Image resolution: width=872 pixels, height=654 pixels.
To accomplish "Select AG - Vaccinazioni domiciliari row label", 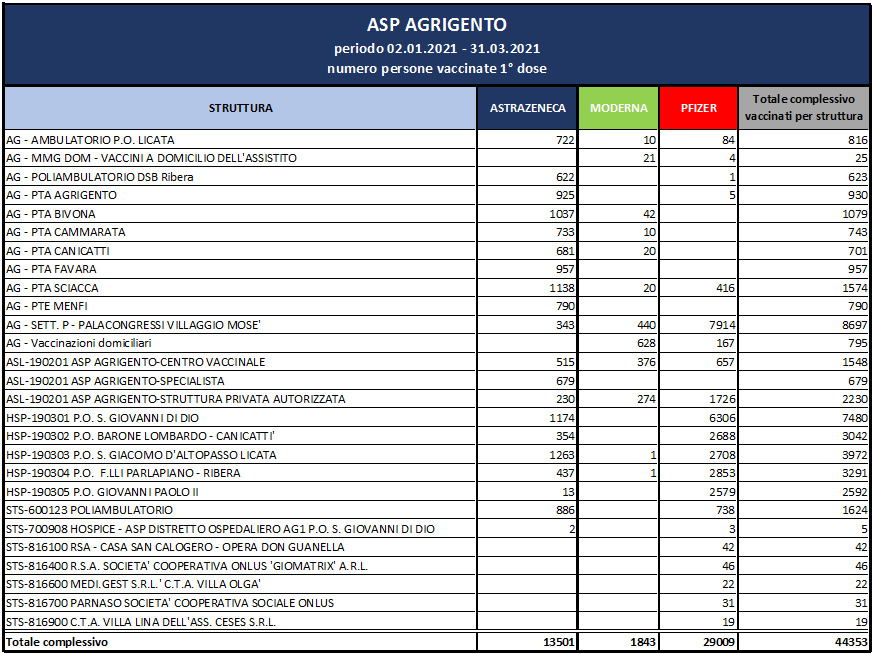I will [x=79, y=344].
